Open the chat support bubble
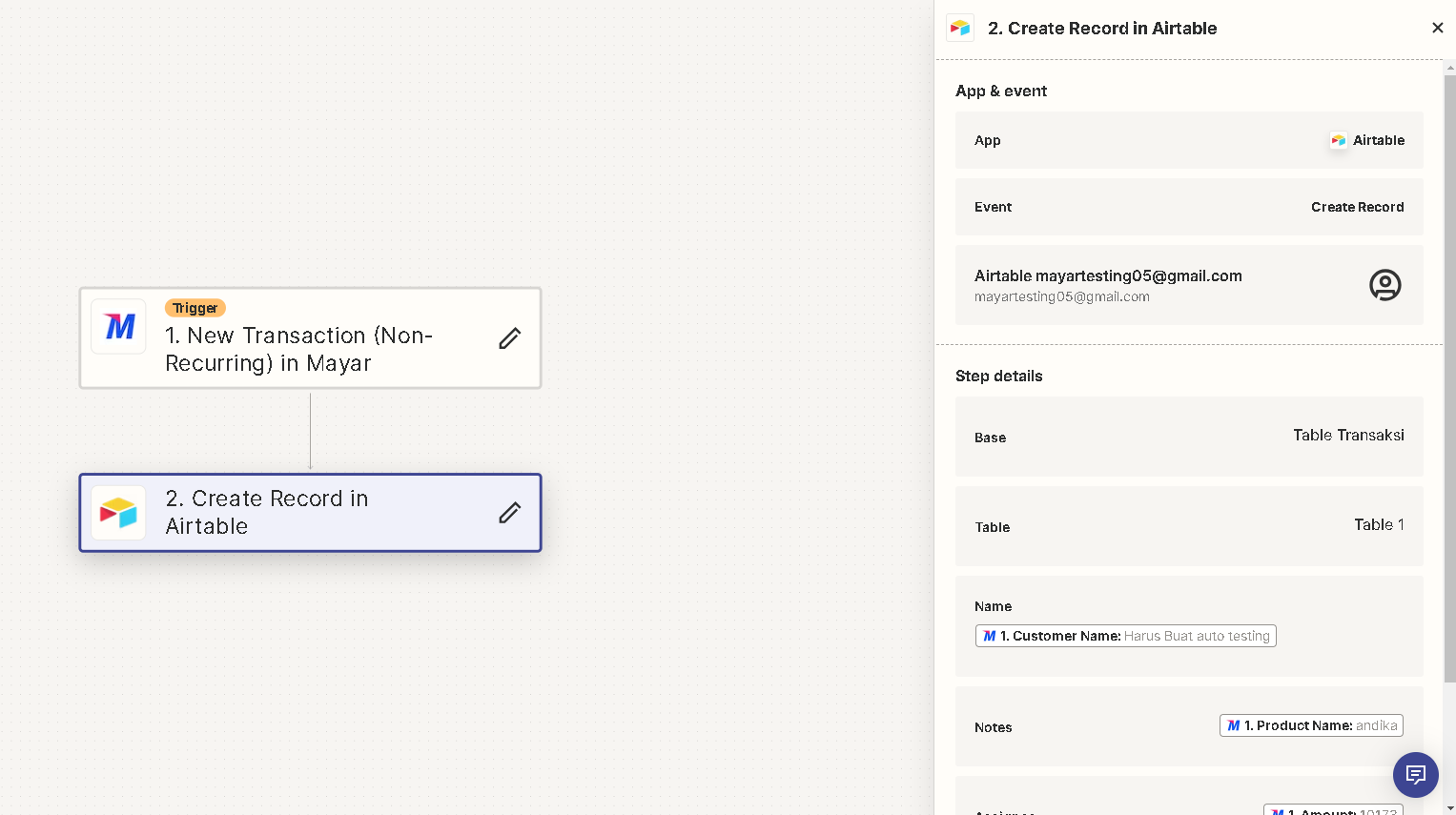1456x815 pixels. [1415, 774]
